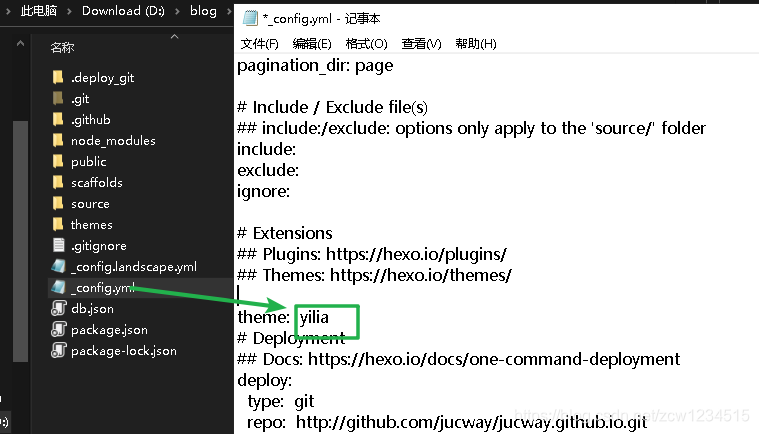Select the source folder name
Screen dimensions: 759x434
90,204
